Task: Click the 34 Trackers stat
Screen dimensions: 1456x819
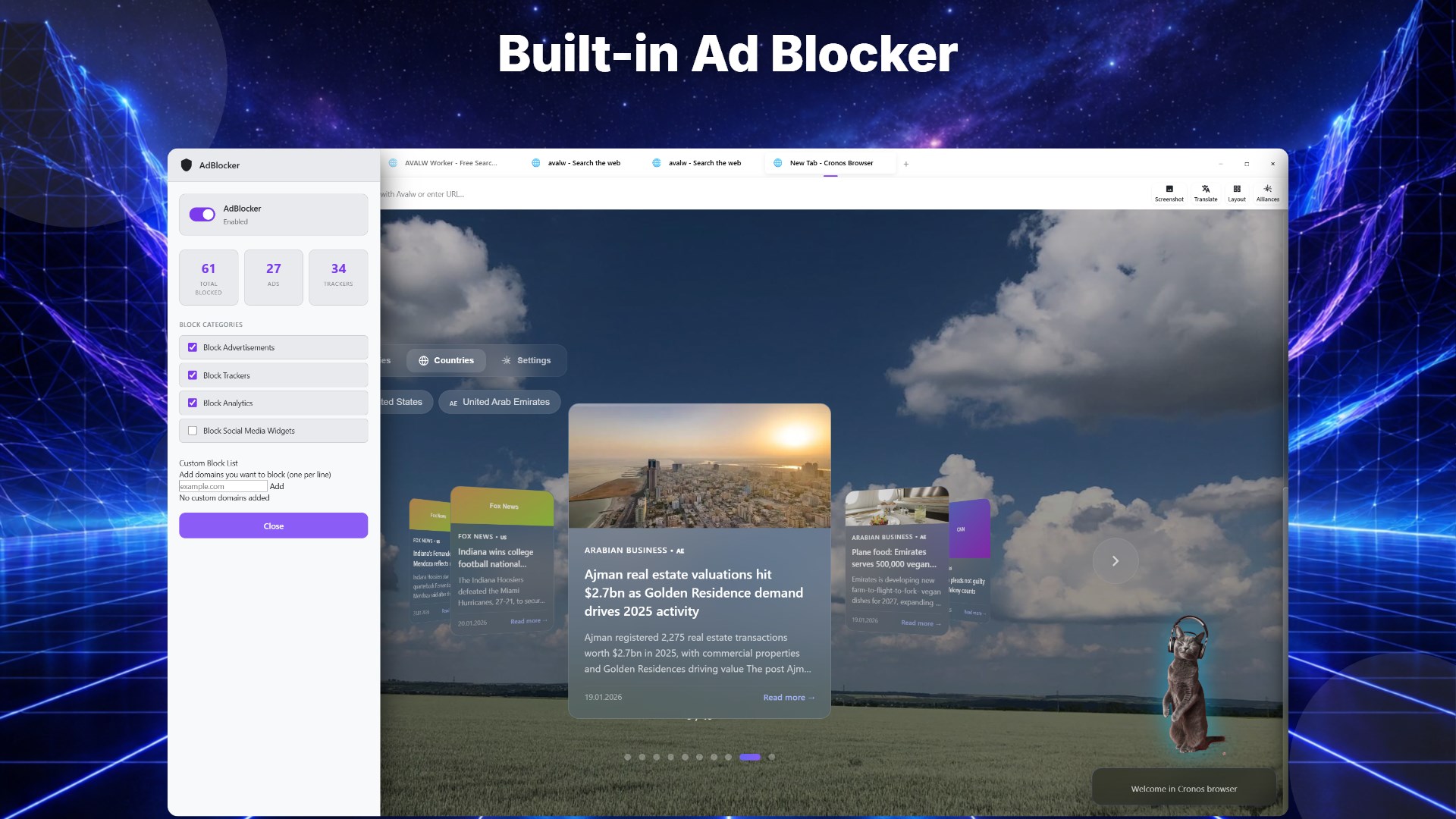Action: coord(338,278)
